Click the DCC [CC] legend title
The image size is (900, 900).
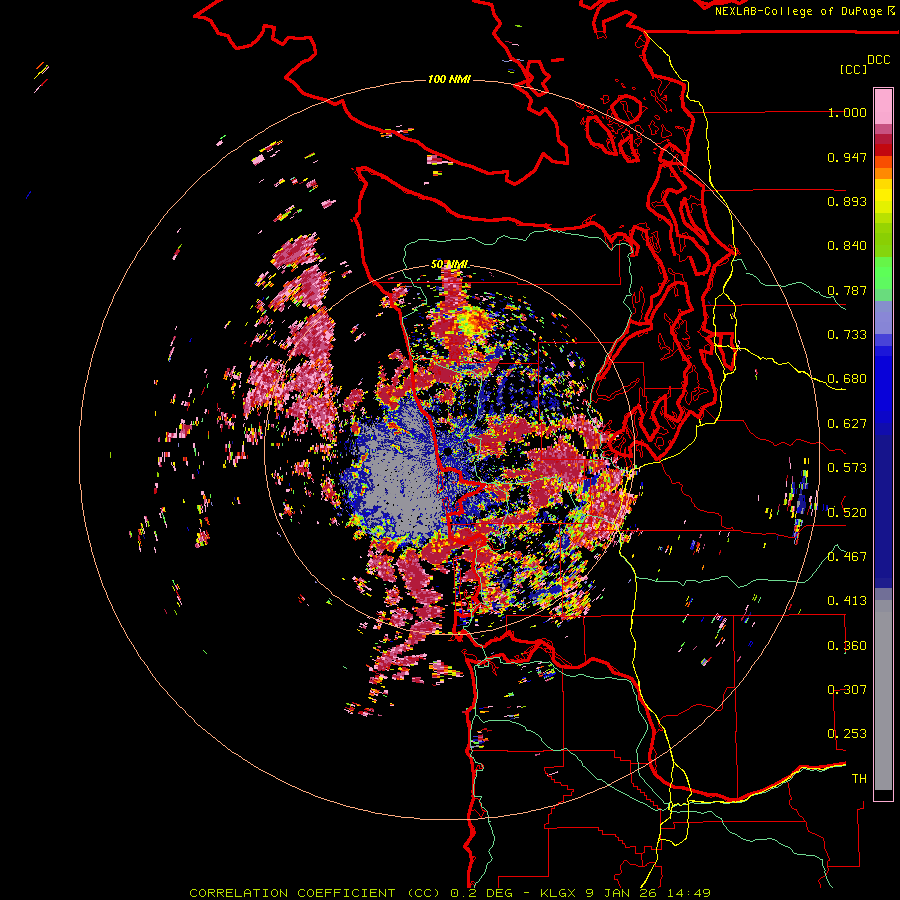point(864,64)
